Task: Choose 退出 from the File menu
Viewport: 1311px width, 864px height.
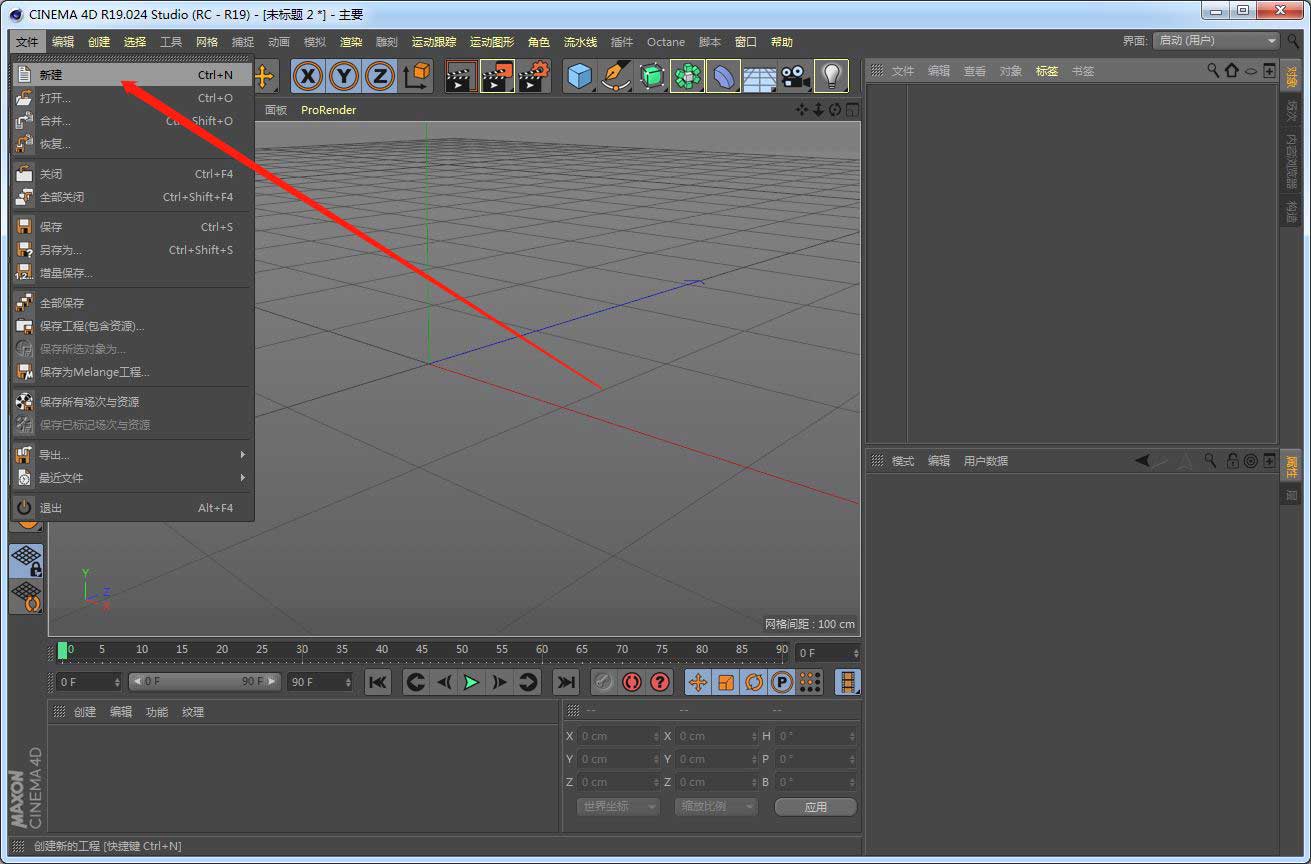Action: (131, 508)
